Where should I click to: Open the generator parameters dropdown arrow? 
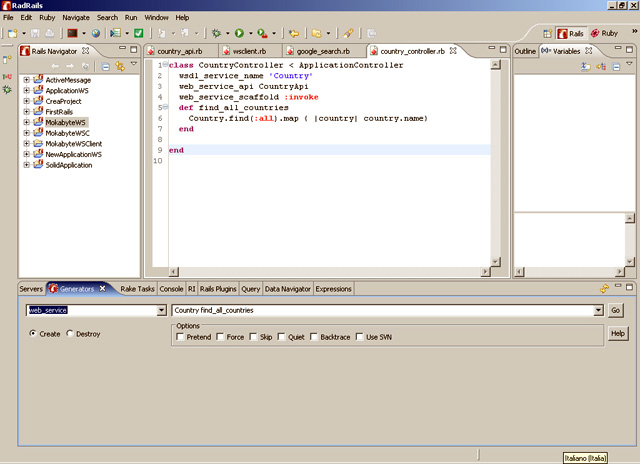coord(598,310)
